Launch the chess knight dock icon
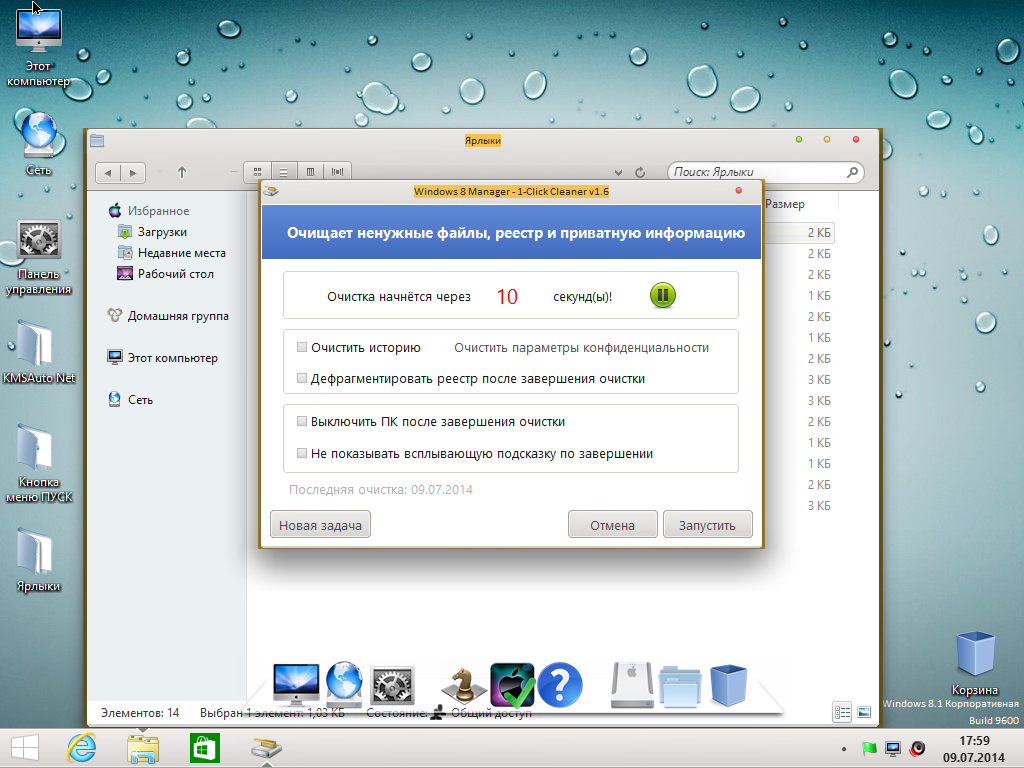1024x768 pixels. pos(463,686)
